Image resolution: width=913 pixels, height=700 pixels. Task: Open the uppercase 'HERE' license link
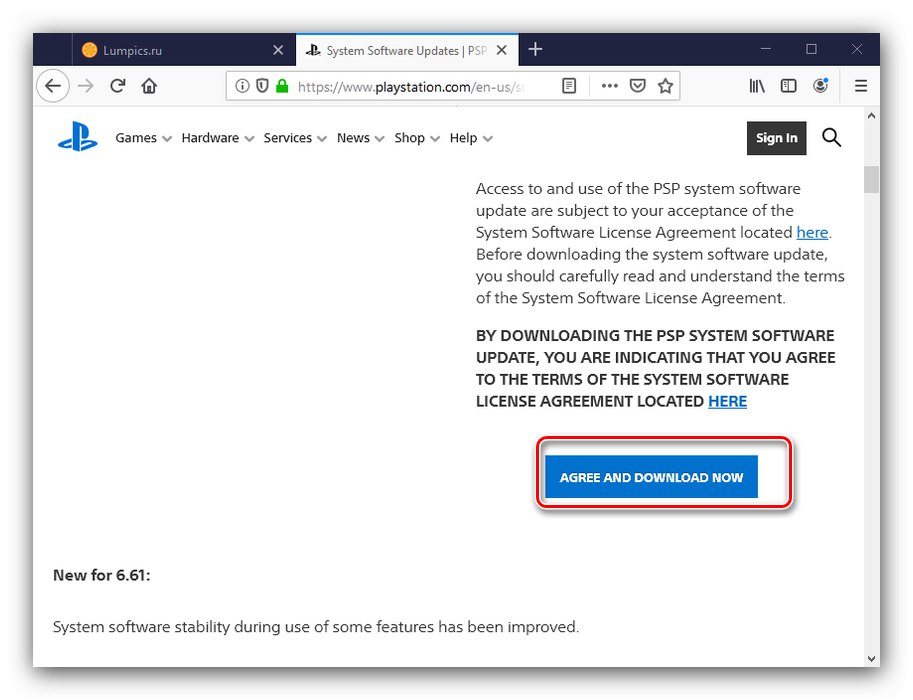tap(727, 401)
